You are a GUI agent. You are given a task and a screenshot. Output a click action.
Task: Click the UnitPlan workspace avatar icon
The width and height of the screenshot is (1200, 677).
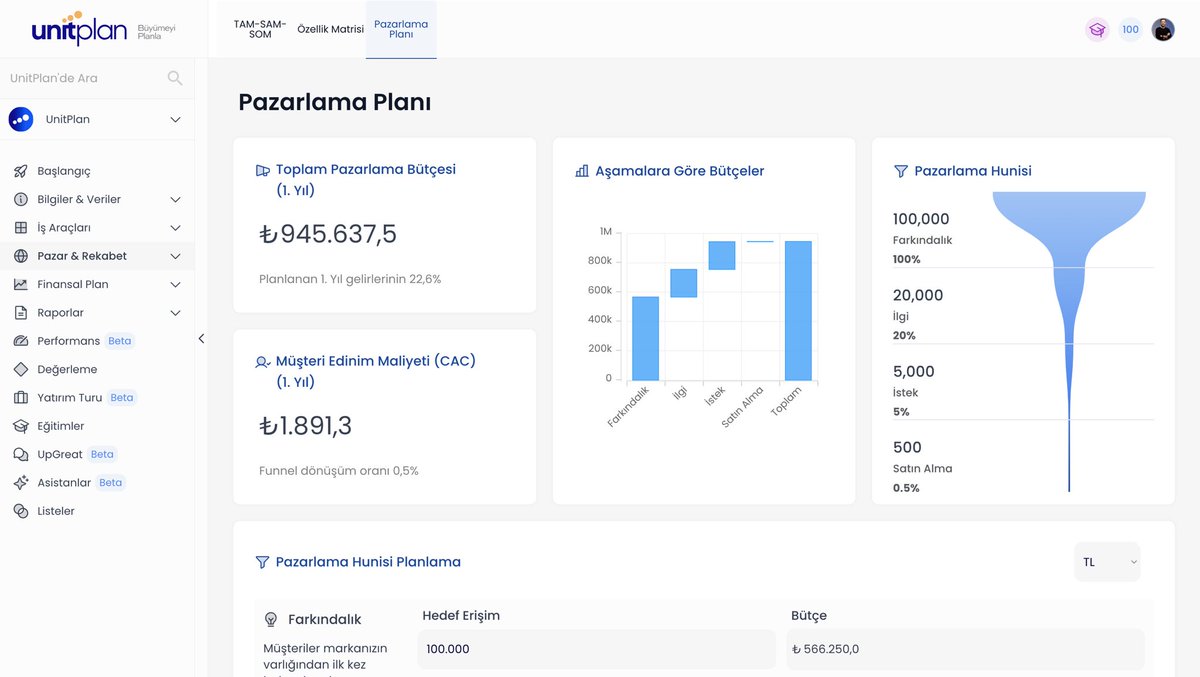tap(20, 119)
